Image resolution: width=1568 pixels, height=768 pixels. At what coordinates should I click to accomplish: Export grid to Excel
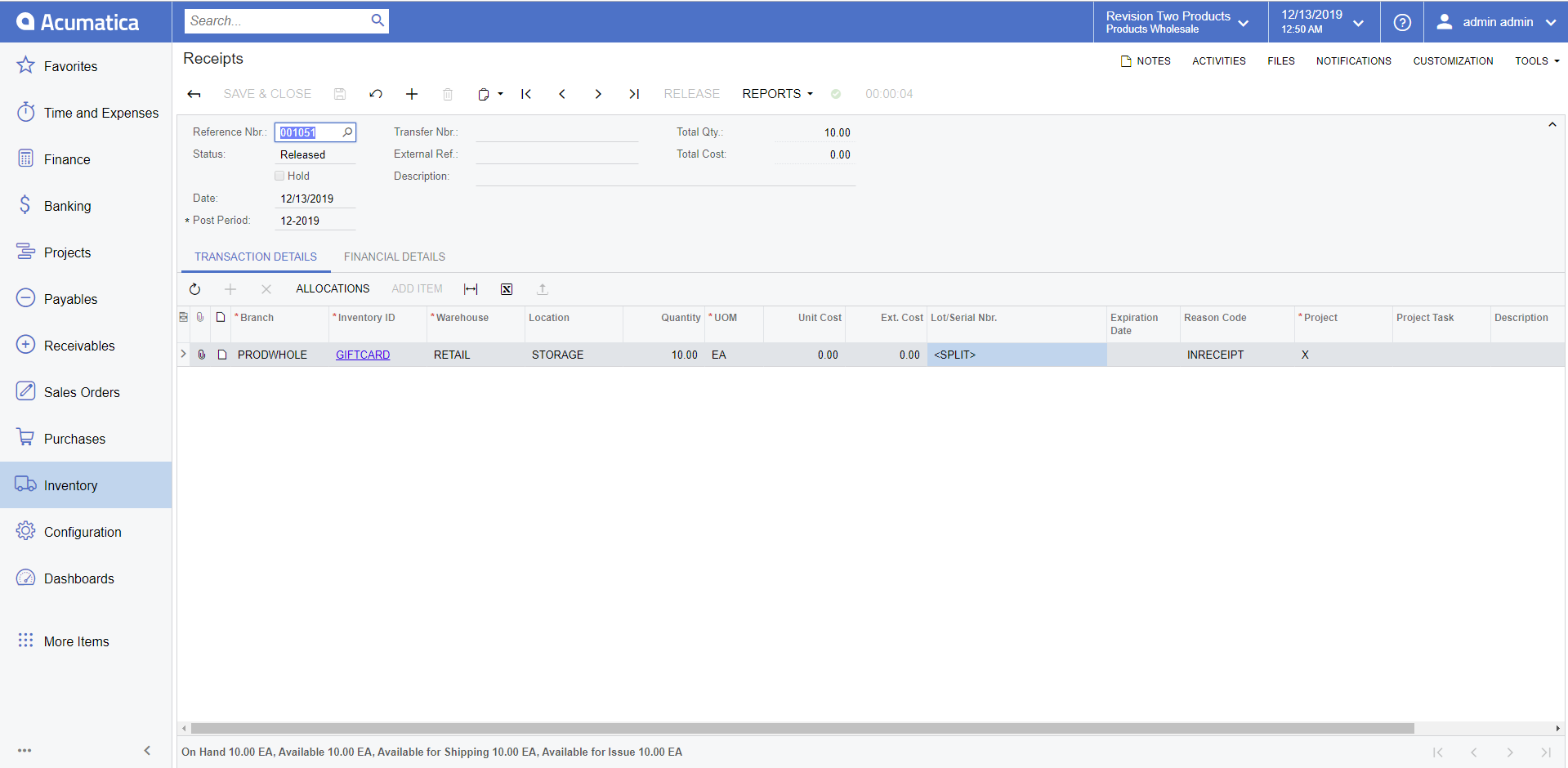tap(507, 289)
